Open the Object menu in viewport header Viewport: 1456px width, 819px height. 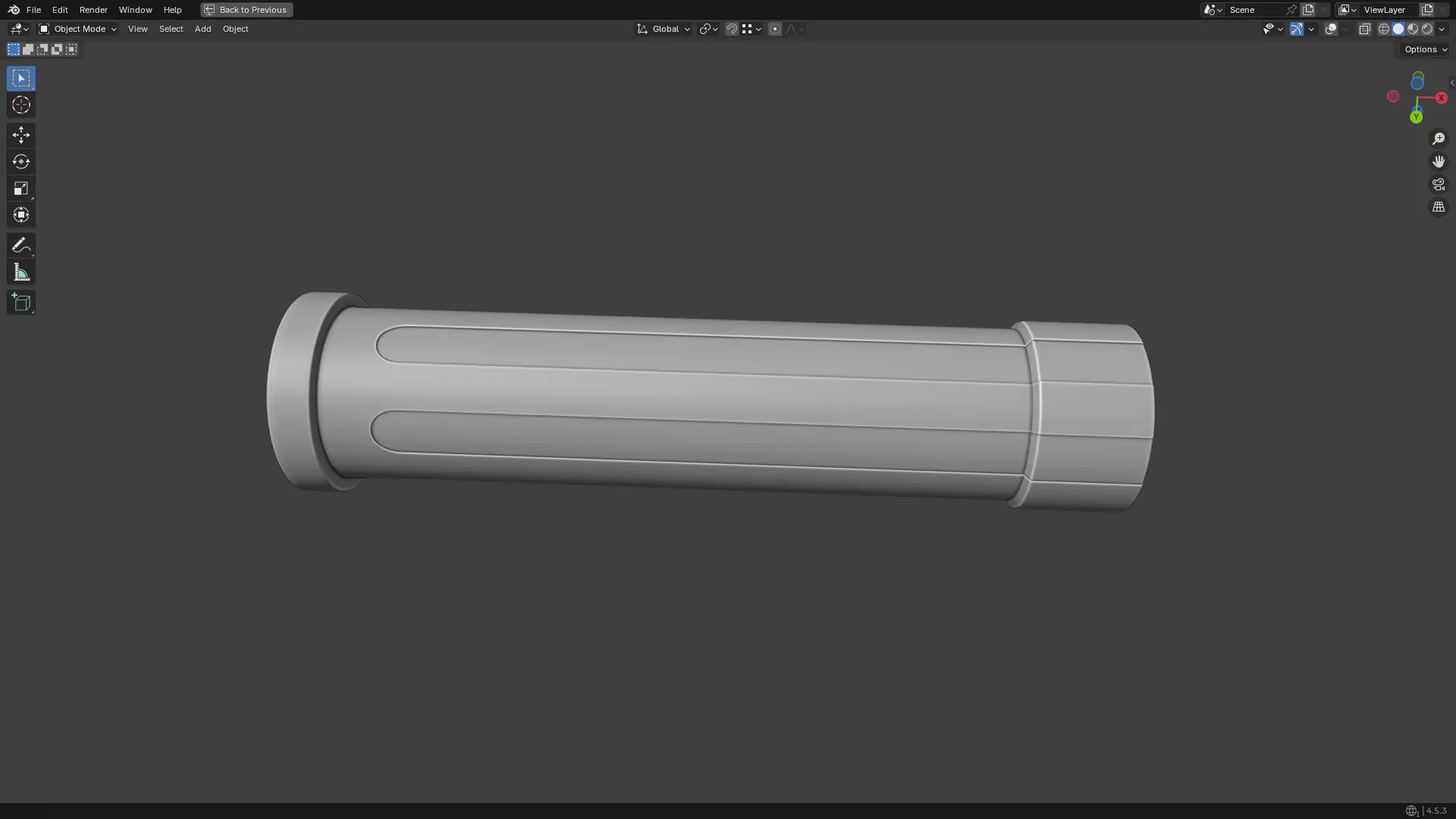pos(235,29)
